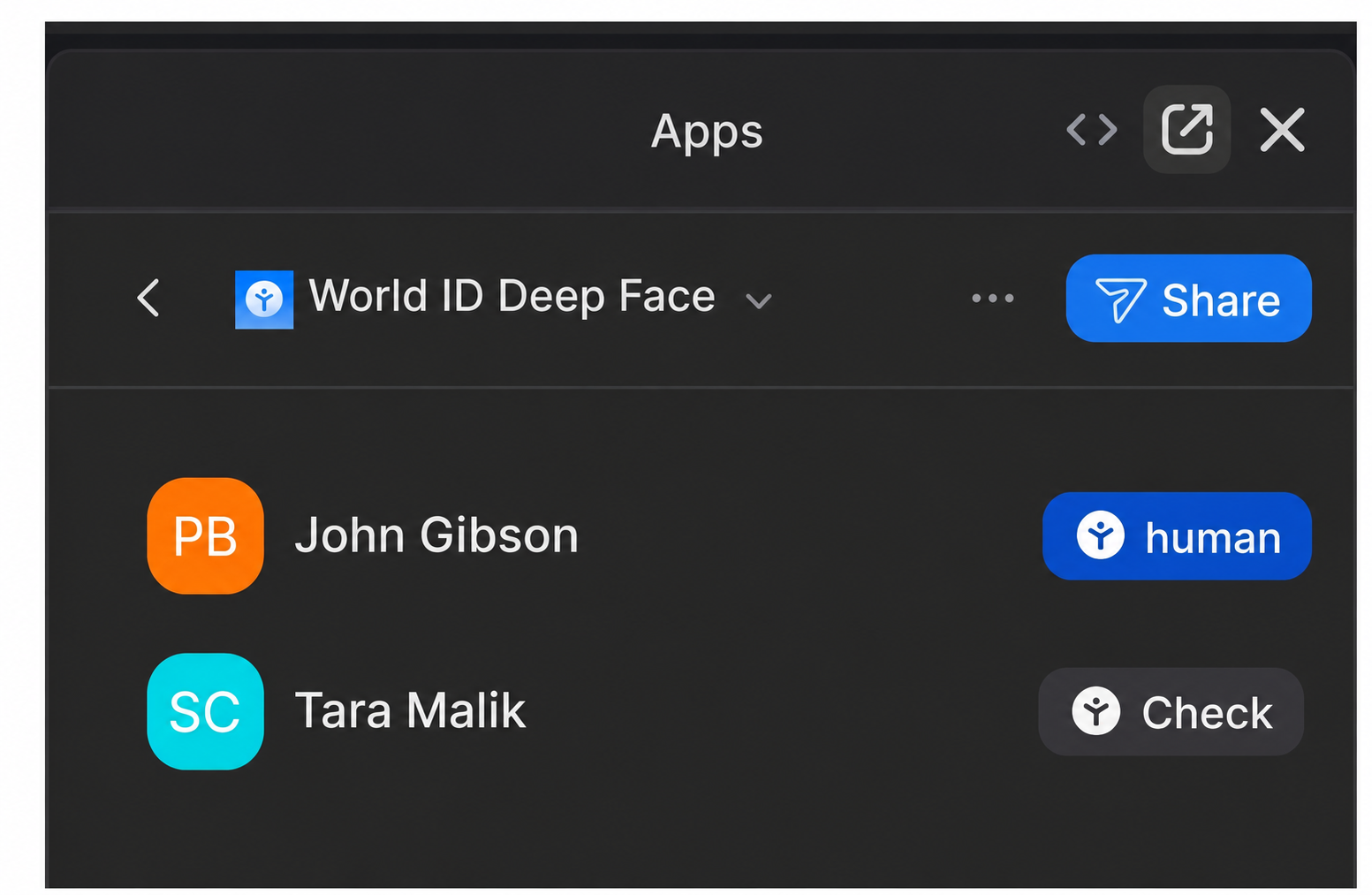Pop out the Apps panel

coord(1186,129)
